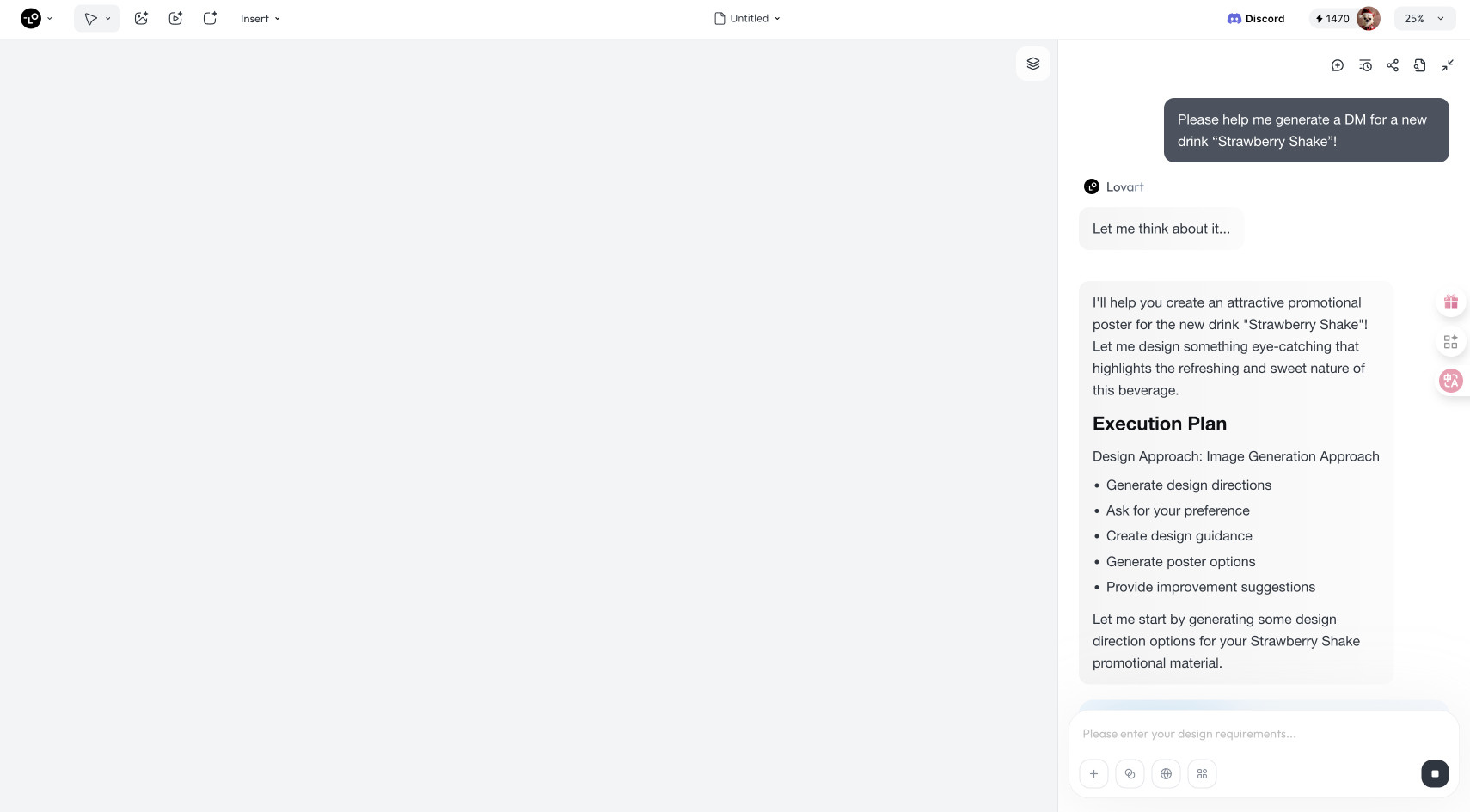The height and width of the screenshot is (812, 1470).
Task: Open the chat history list
Action: 1365,65
